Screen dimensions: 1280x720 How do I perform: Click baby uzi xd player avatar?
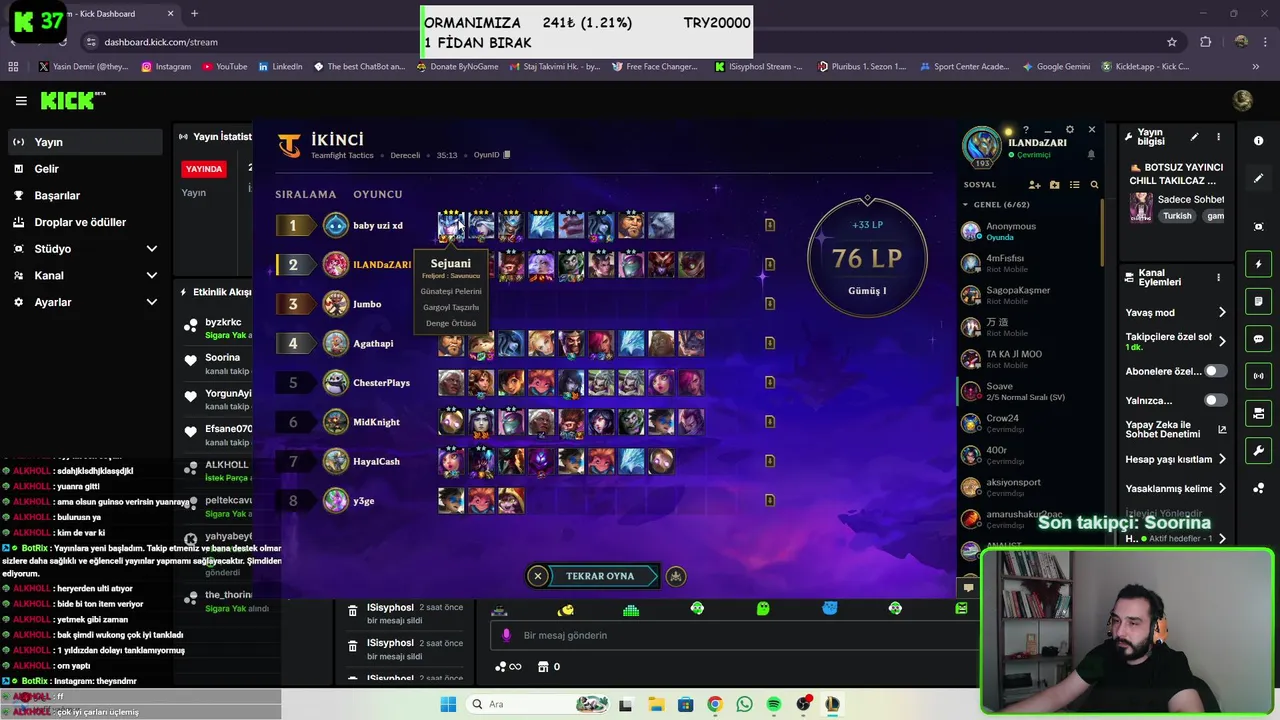[336, 225]
